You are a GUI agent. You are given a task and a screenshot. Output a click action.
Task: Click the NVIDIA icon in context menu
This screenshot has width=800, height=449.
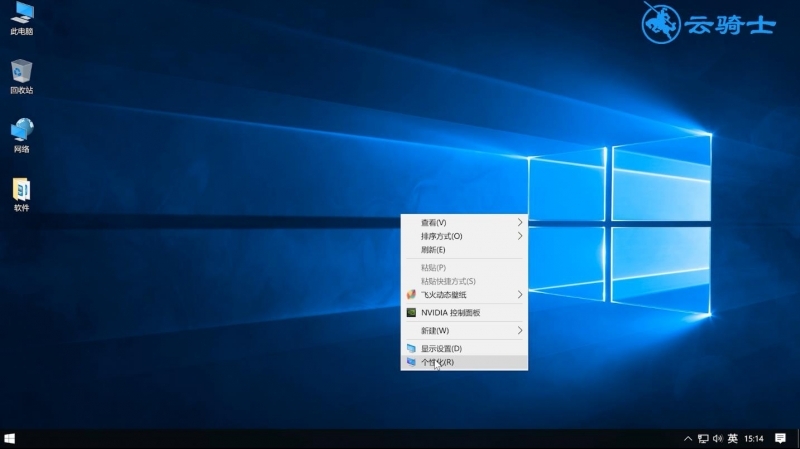click(411, 312)
